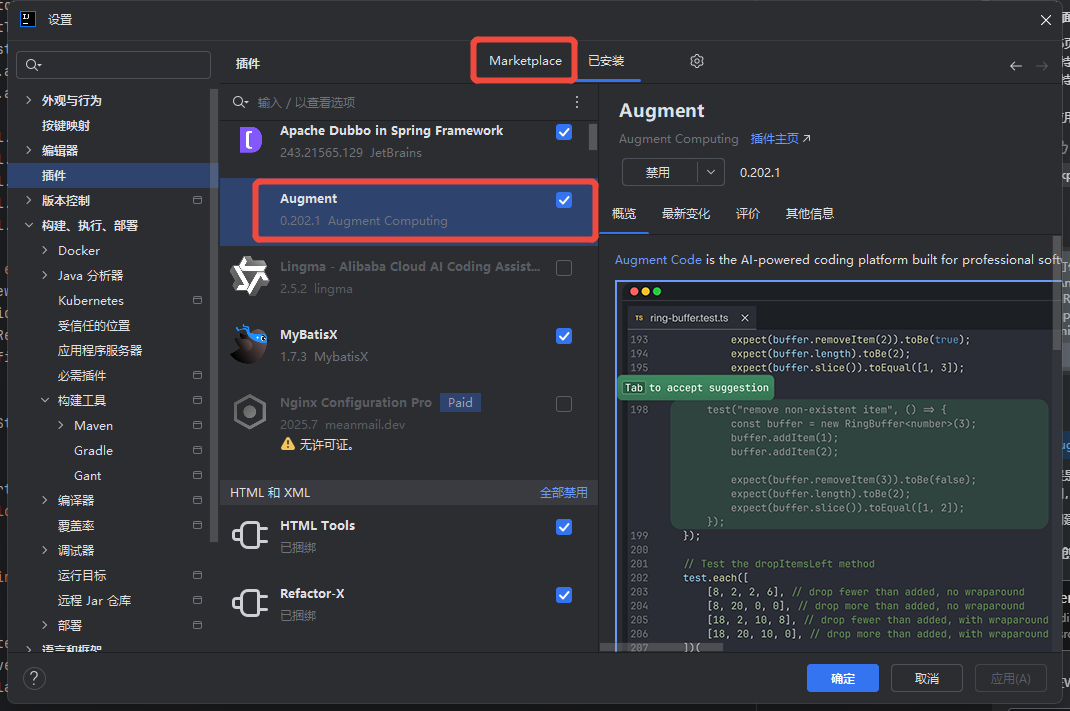The height and width of the screenshot is (711, 1070).
Task: Click the project-level icon next to 远程 Jar 仓库
Action: (x=197, y=600)
